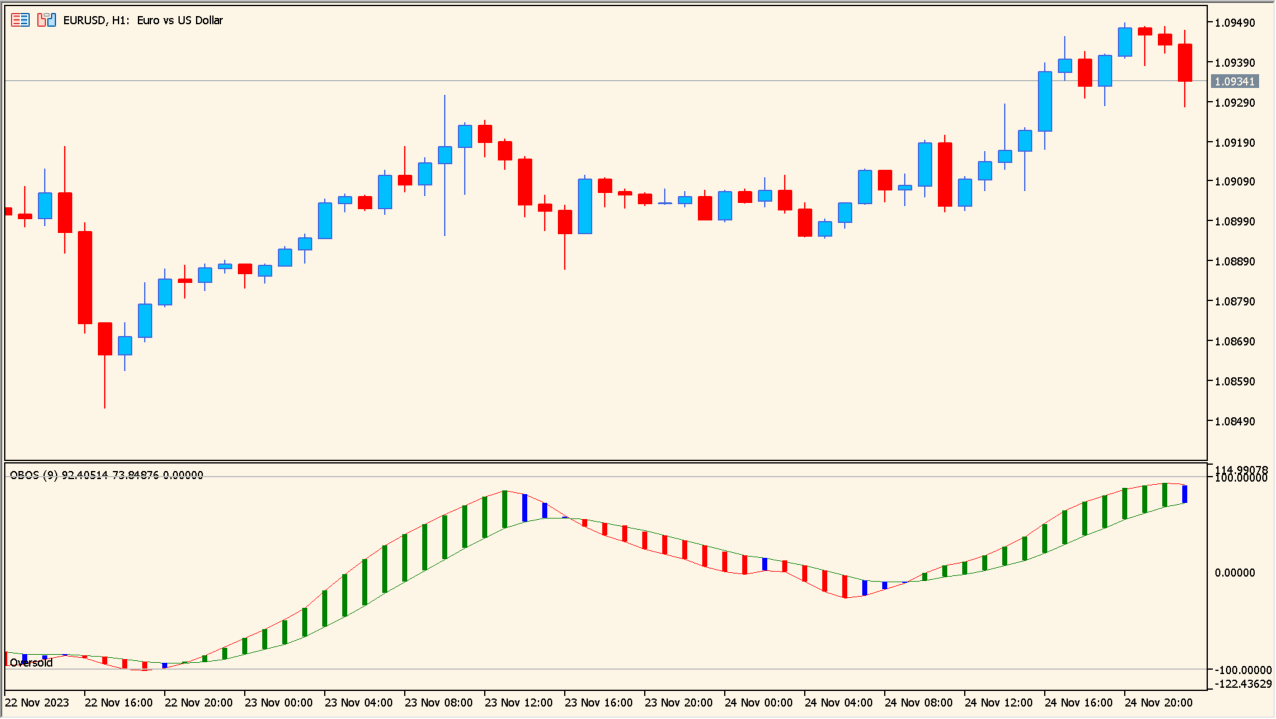
Task: Select the 22 Nov 2023 time label
Action: pyautogui.click(x=38, y=702)
